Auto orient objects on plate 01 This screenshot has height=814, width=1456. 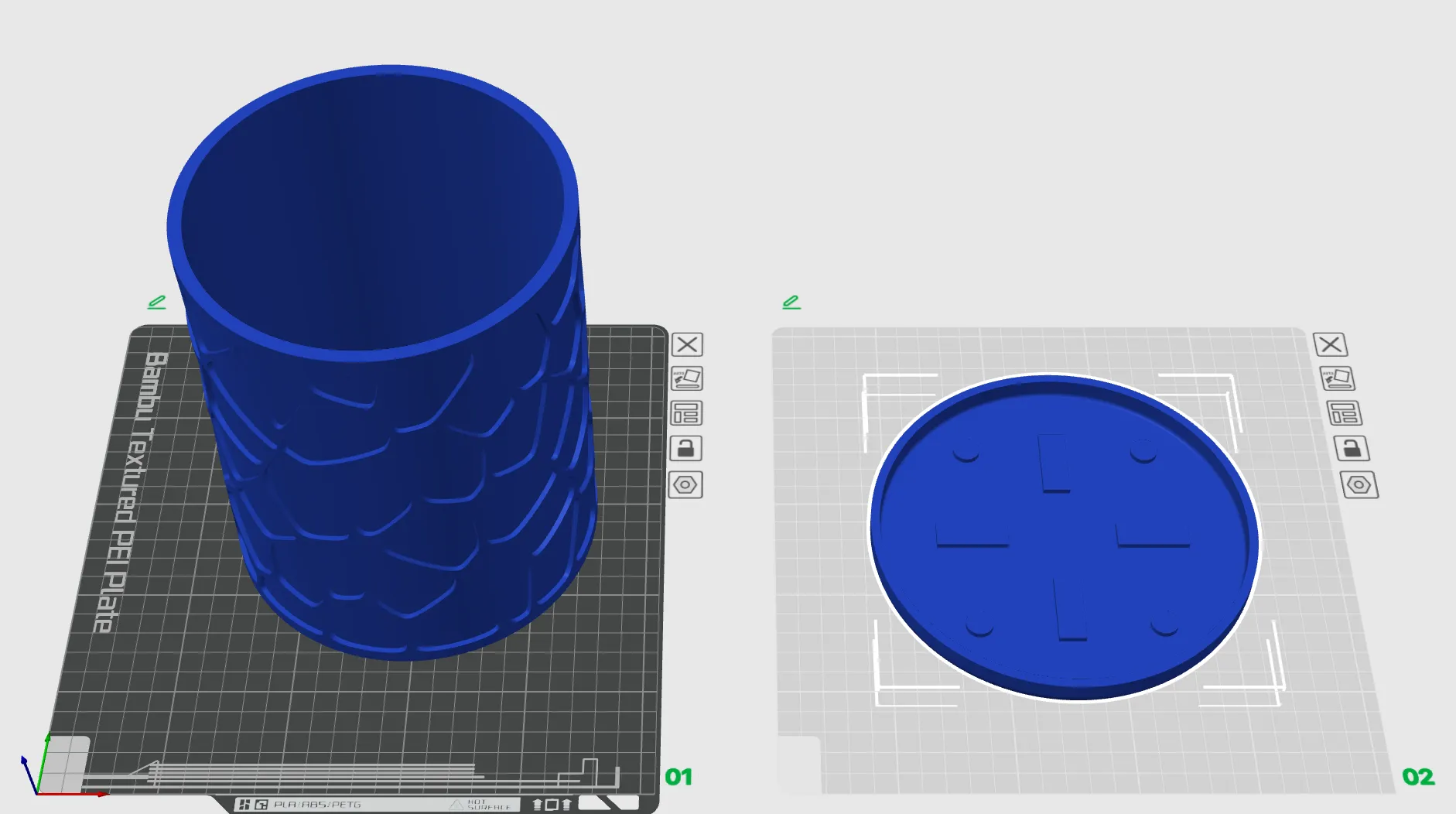pyautogui.click(x=687, y=378)
